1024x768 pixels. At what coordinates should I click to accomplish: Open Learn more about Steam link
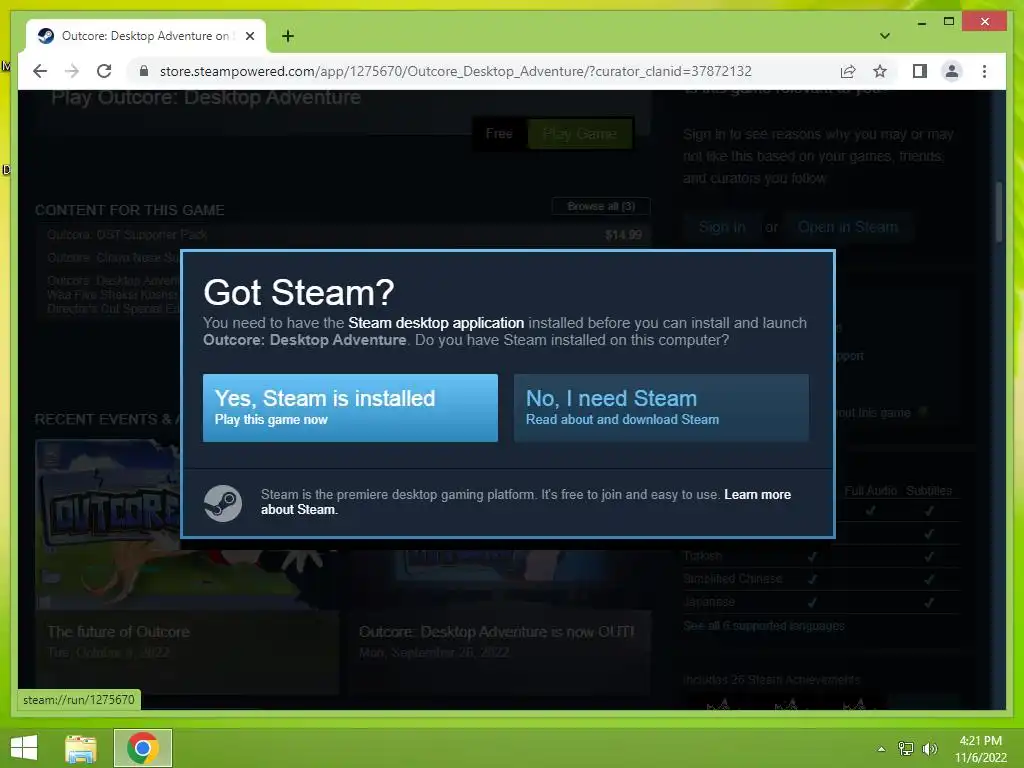(526, 502)
